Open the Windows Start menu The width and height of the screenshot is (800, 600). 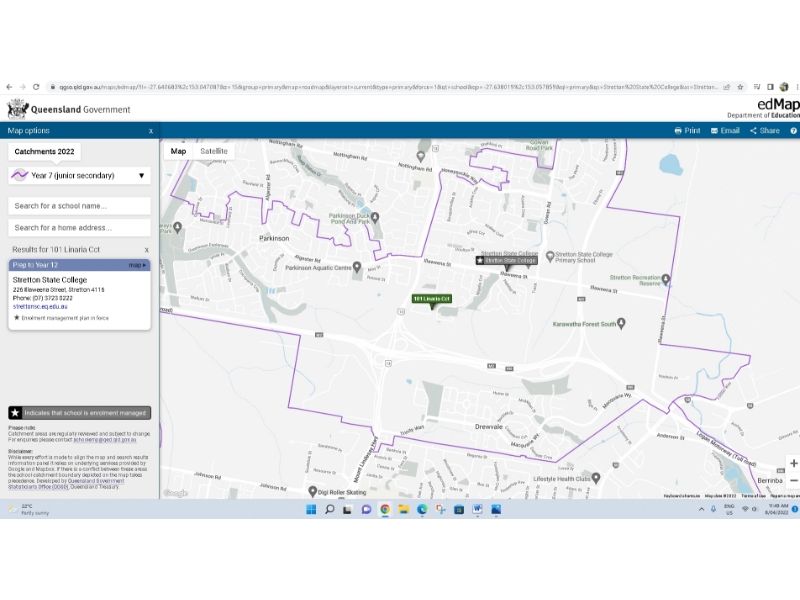310,509
